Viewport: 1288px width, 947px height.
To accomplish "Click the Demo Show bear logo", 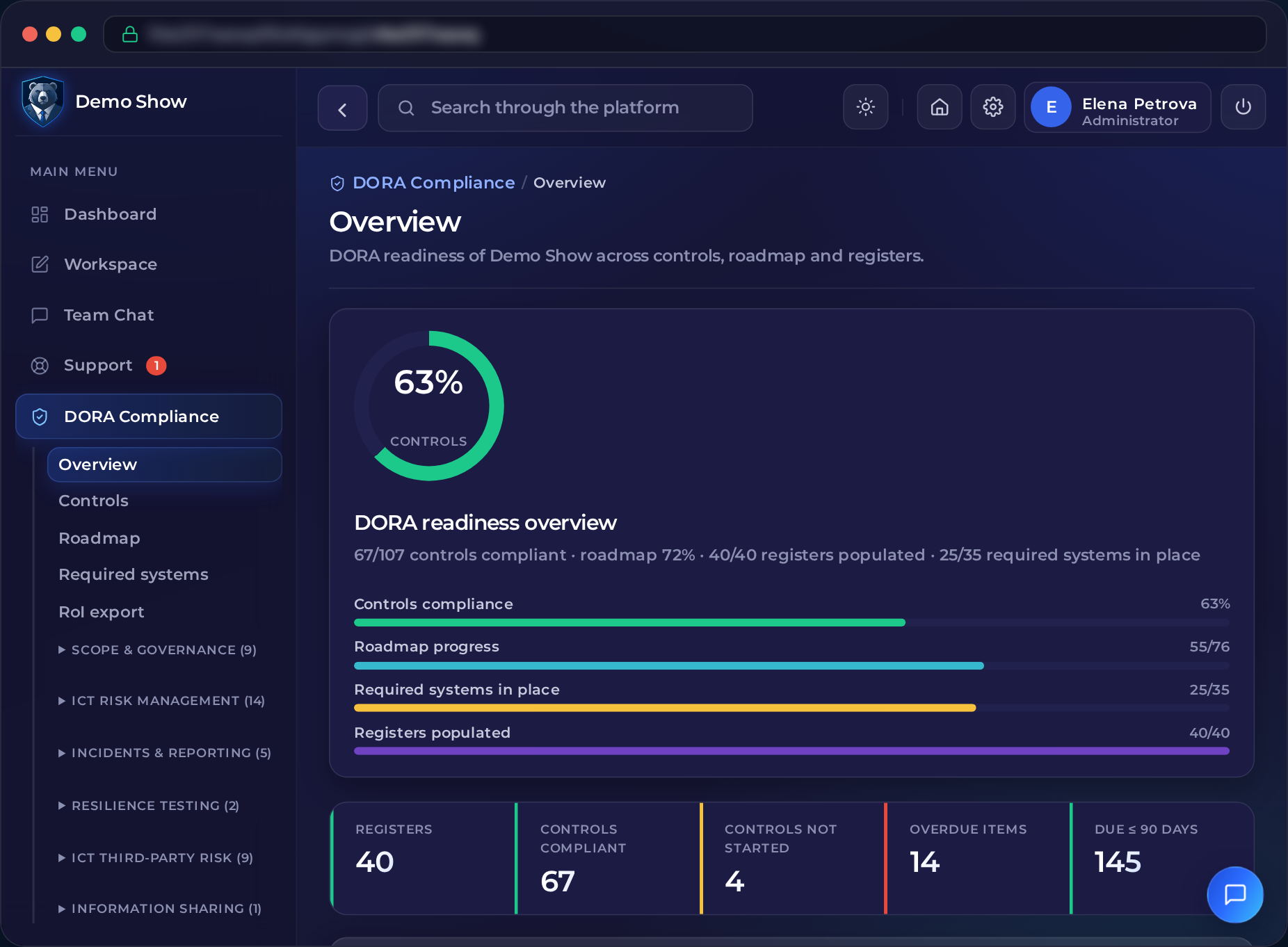I will coord(43,102).
